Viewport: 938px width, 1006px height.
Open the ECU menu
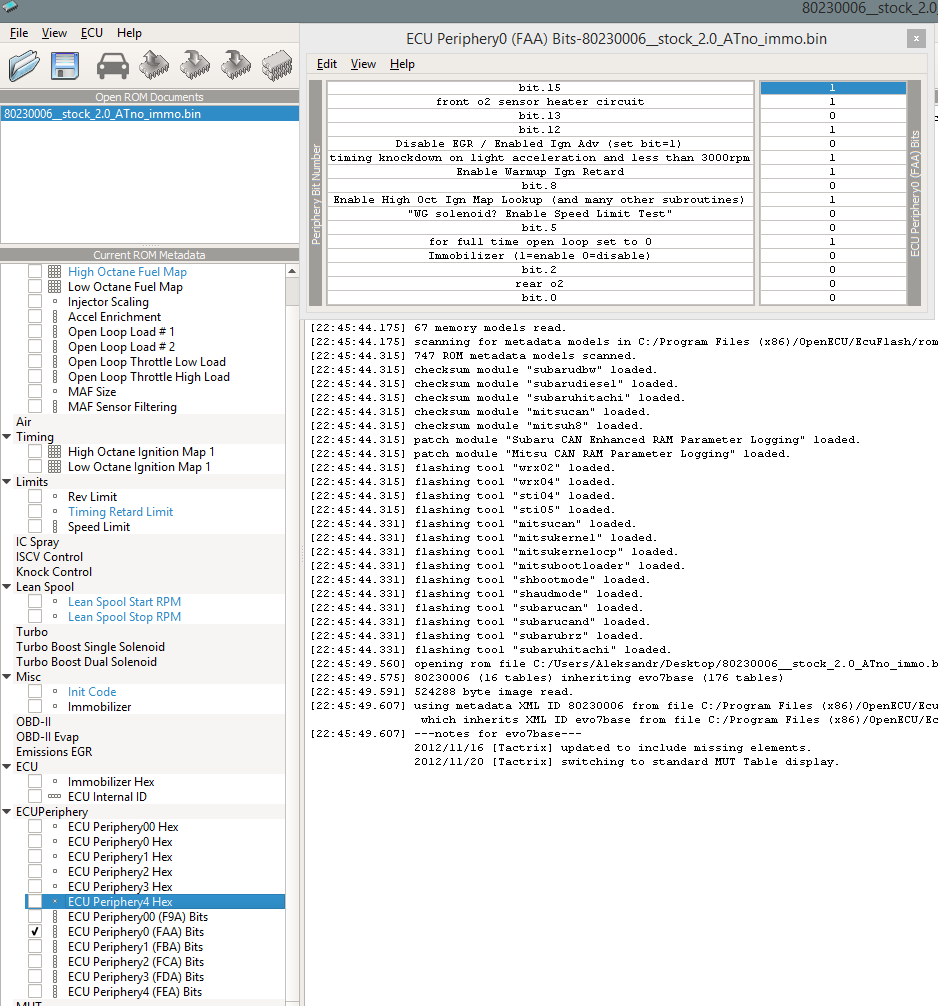pyautogui.click(x=92, y=33)
